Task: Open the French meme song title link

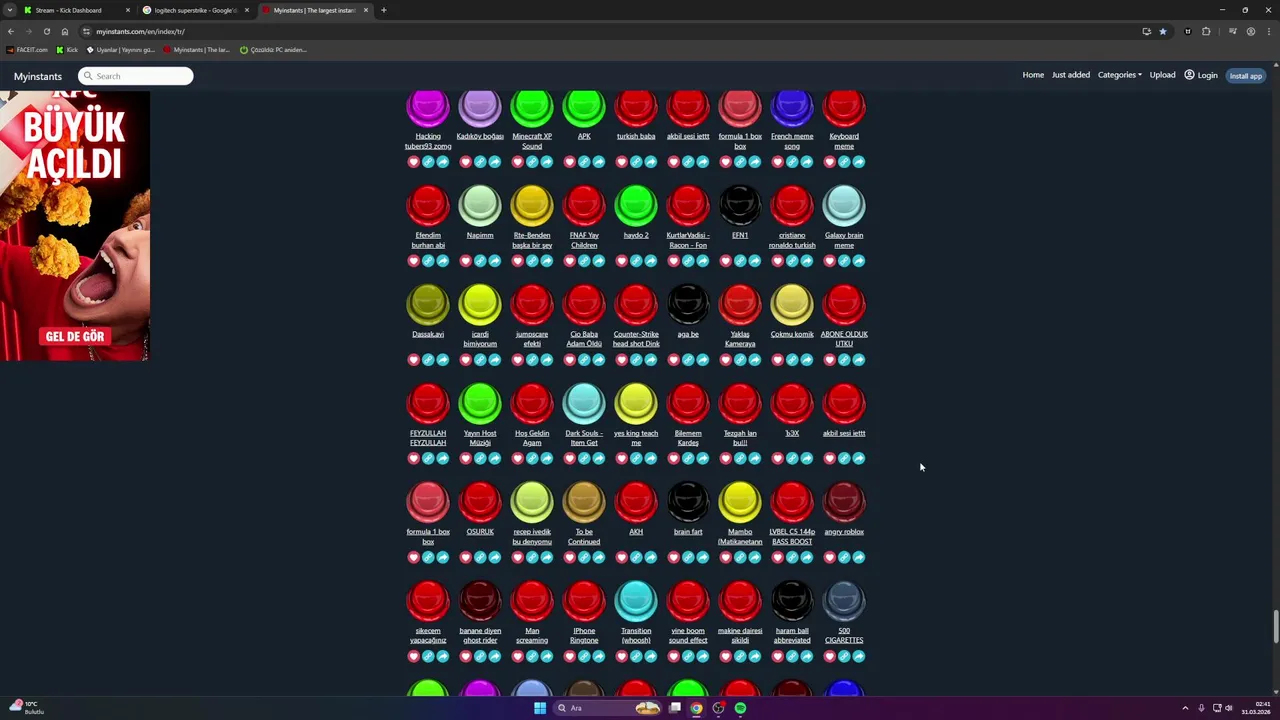Action: pos(792,141)
